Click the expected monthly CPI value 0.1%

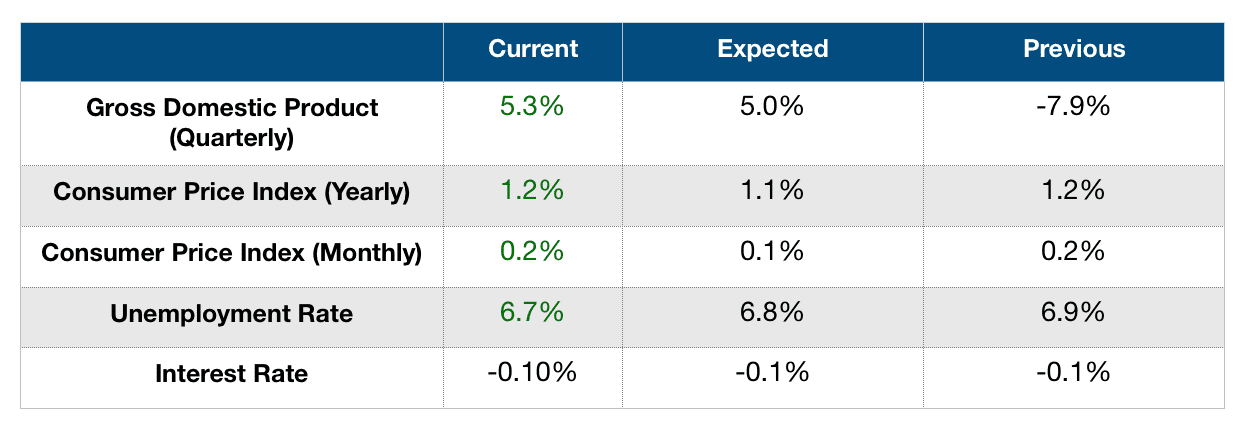tap(773, 252)
